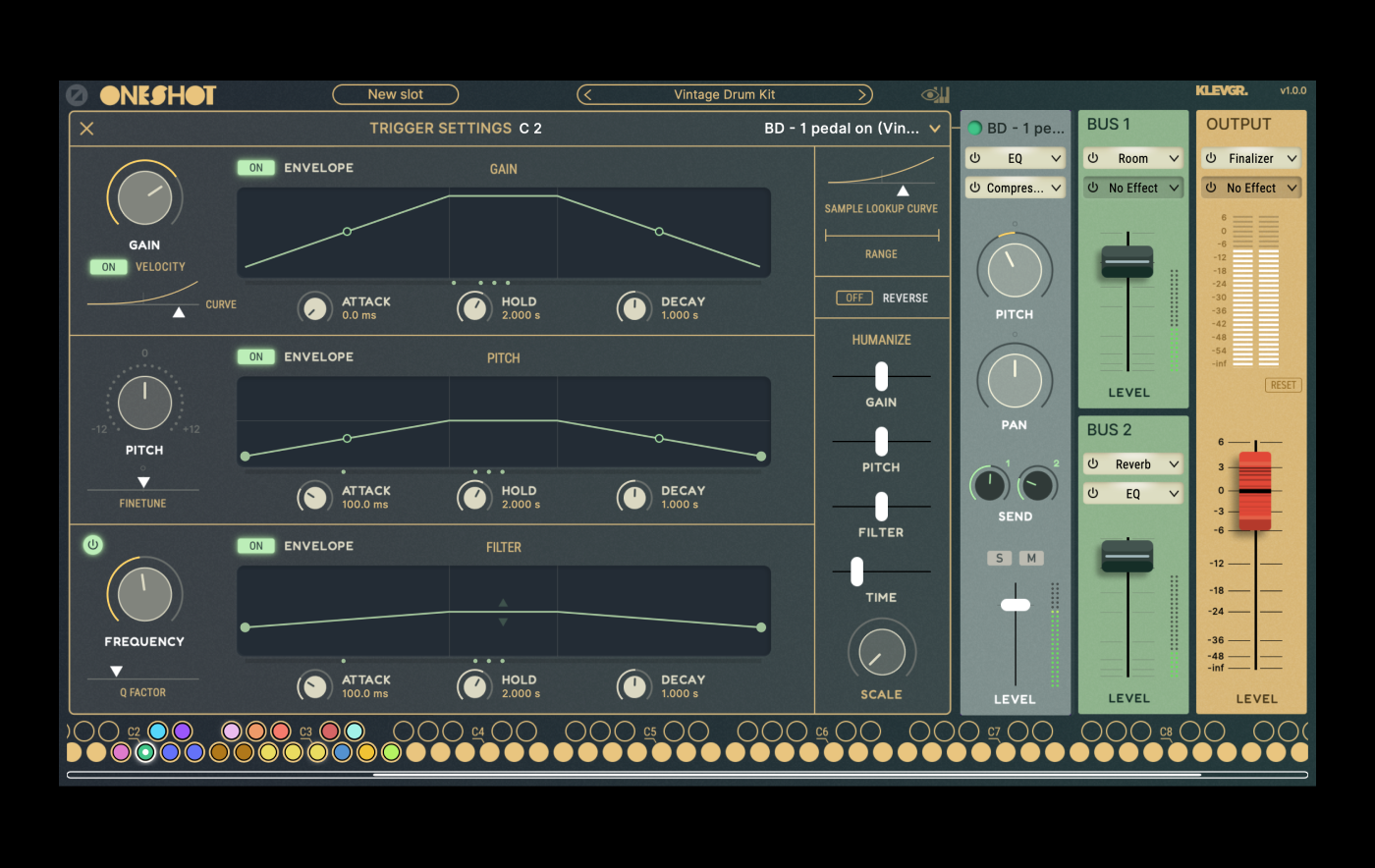Viewport: 1375px width, 868px height.
Task: Toggle the Gain Envelope ON switch
Action: tap(256, 168)
